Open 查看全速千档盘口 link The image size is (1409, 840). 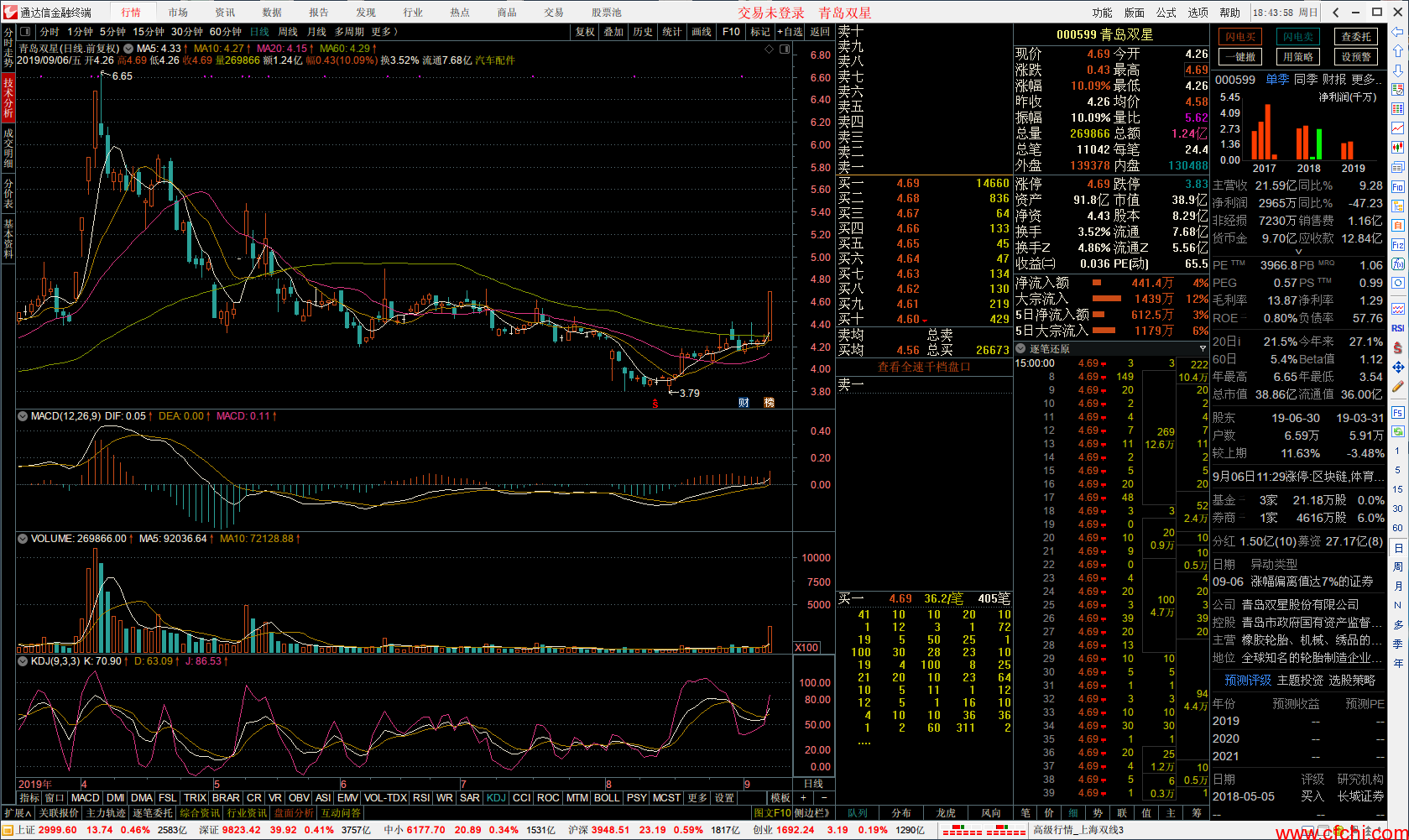click(924, 367)
